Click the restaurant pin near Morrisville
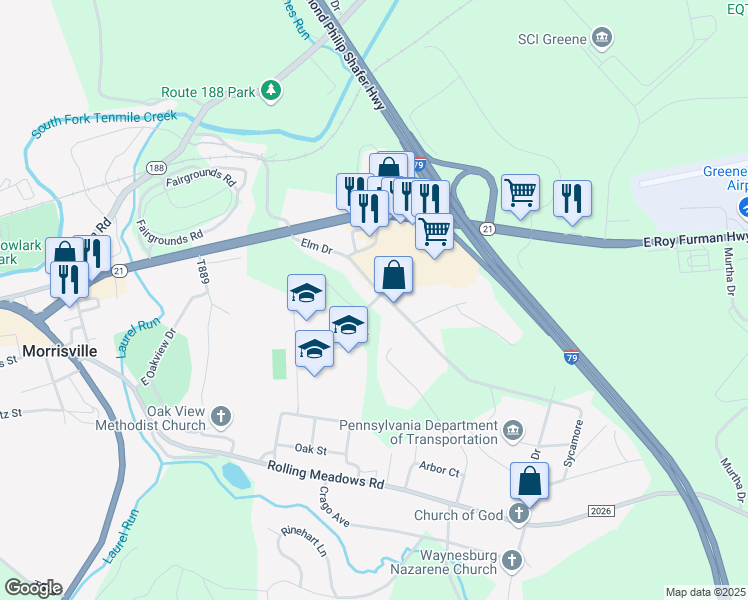 click(x=70, y=280)
